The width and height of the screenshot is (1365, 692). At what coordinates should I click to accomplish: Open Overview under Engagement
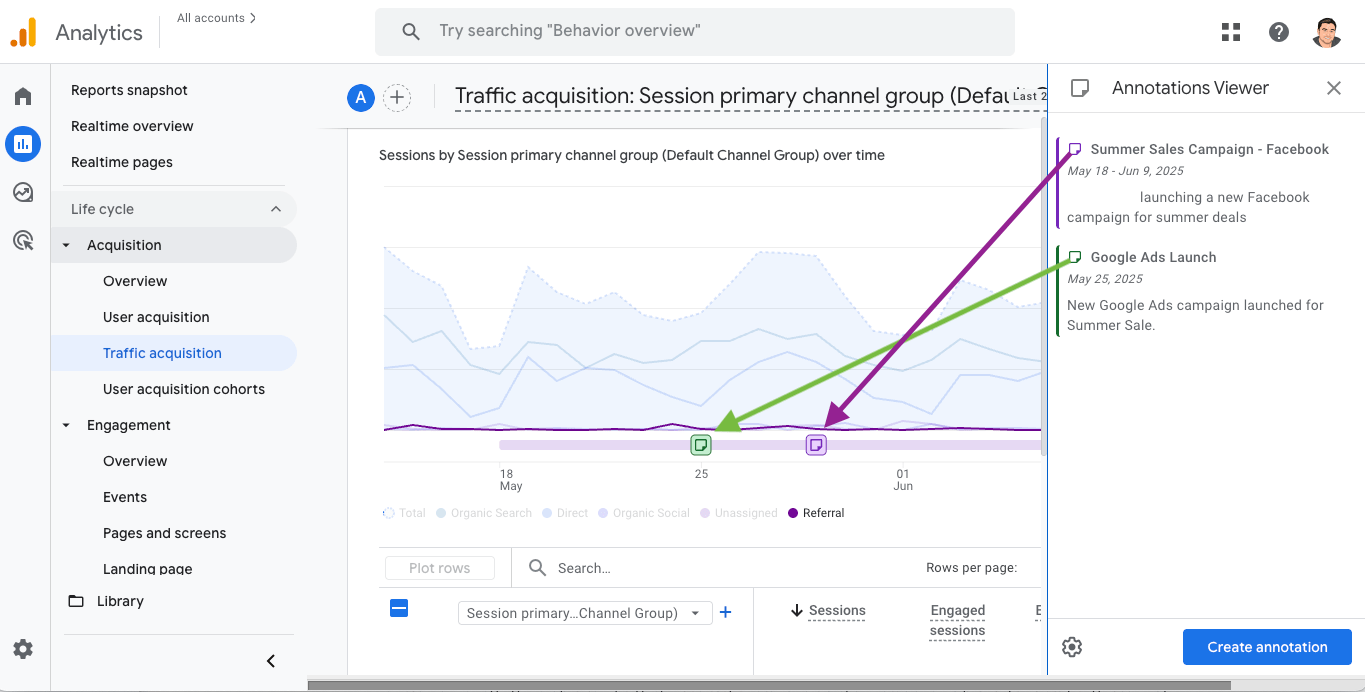click(135, 461)
